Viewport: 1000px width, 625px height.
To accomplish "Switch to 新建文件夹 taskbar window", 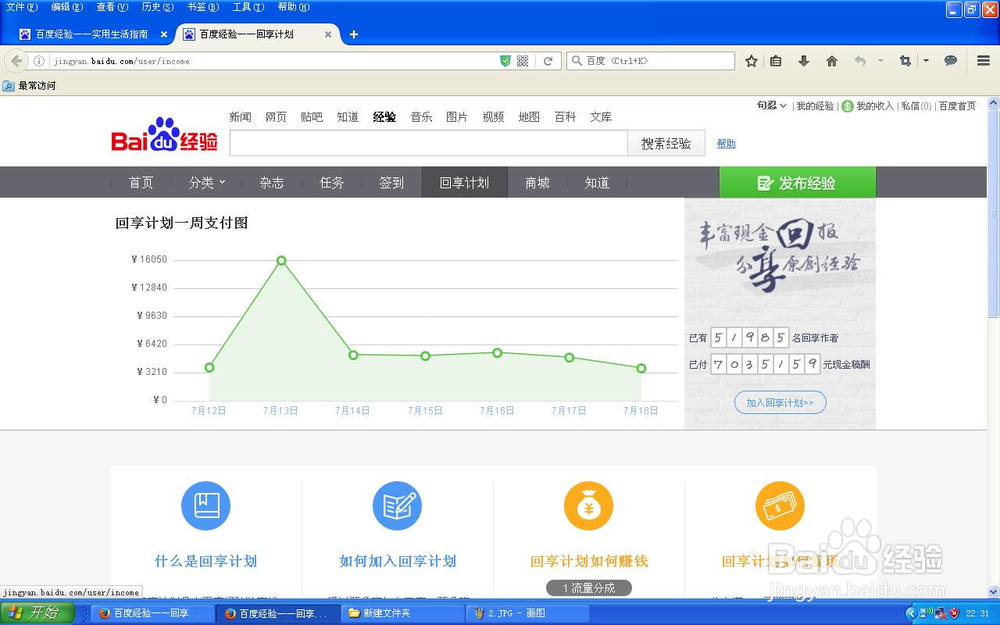I will coord(402,614).
